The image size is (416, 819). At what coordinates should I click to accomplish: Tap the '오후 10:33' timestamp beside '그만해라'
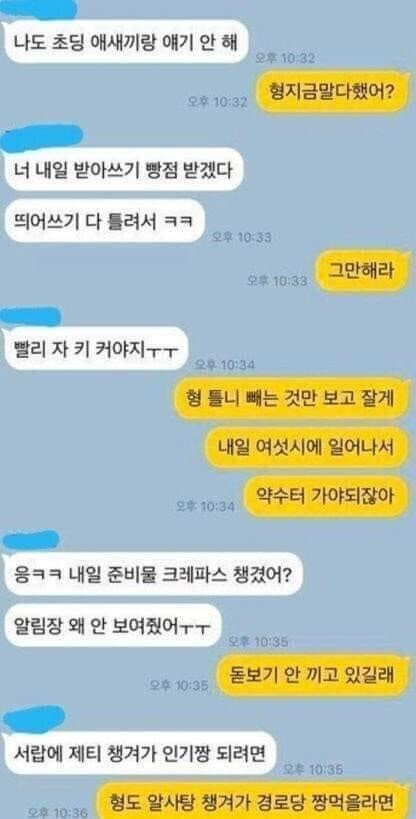(x=277, y=281)
